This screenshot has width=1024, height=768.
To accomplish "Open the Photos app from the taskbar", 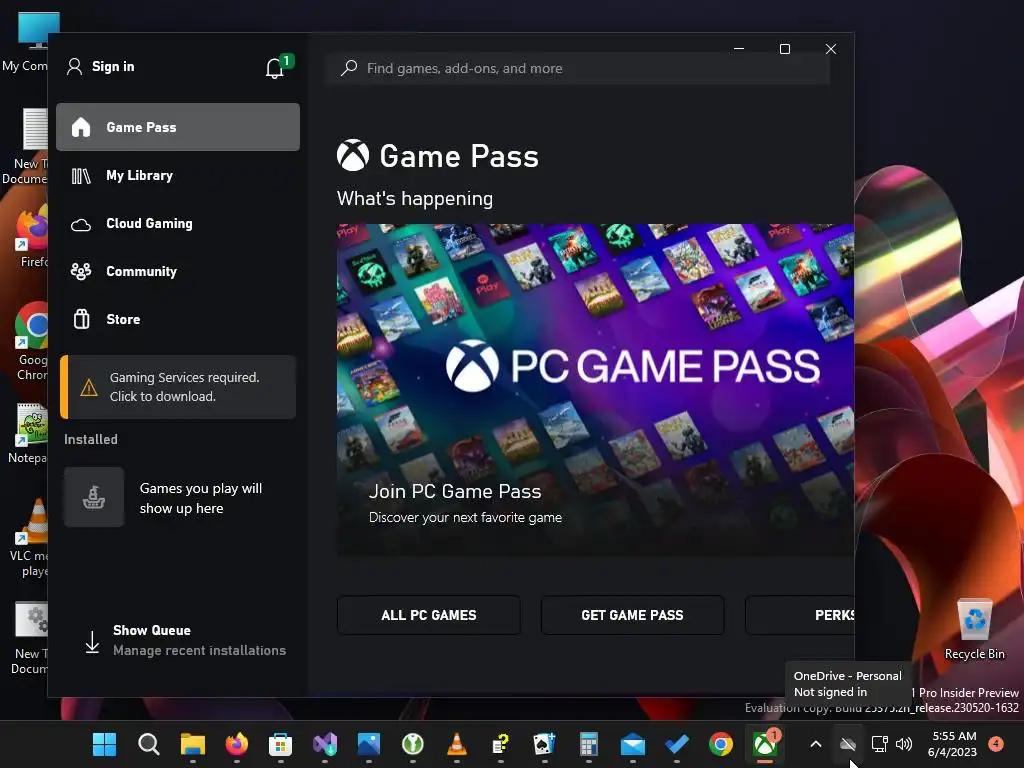I will (x=369, y=744).
